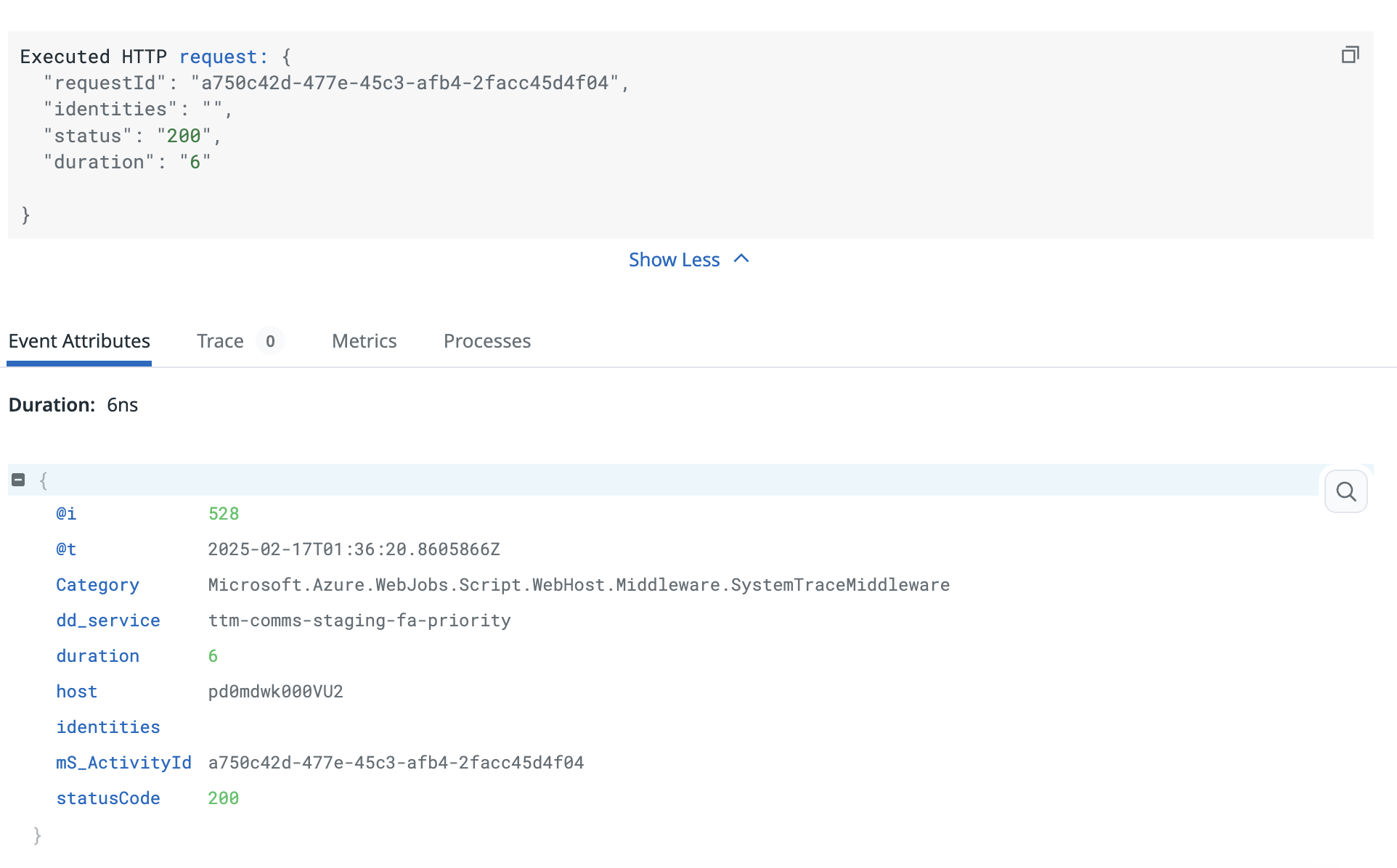
Task: Select the Trace tab
Action: [x=221, y=340]
